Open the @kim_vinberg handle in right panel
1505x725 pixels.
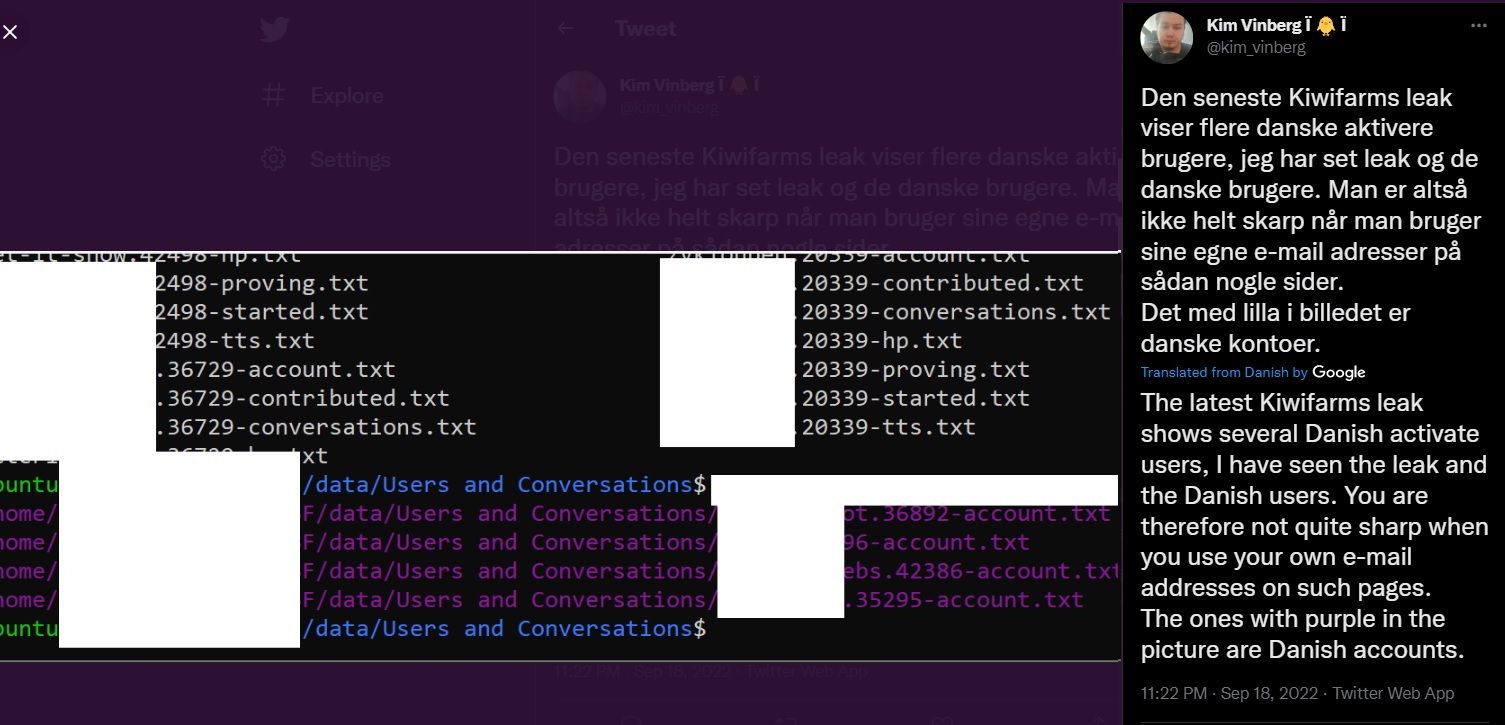tap(1256, 47)
